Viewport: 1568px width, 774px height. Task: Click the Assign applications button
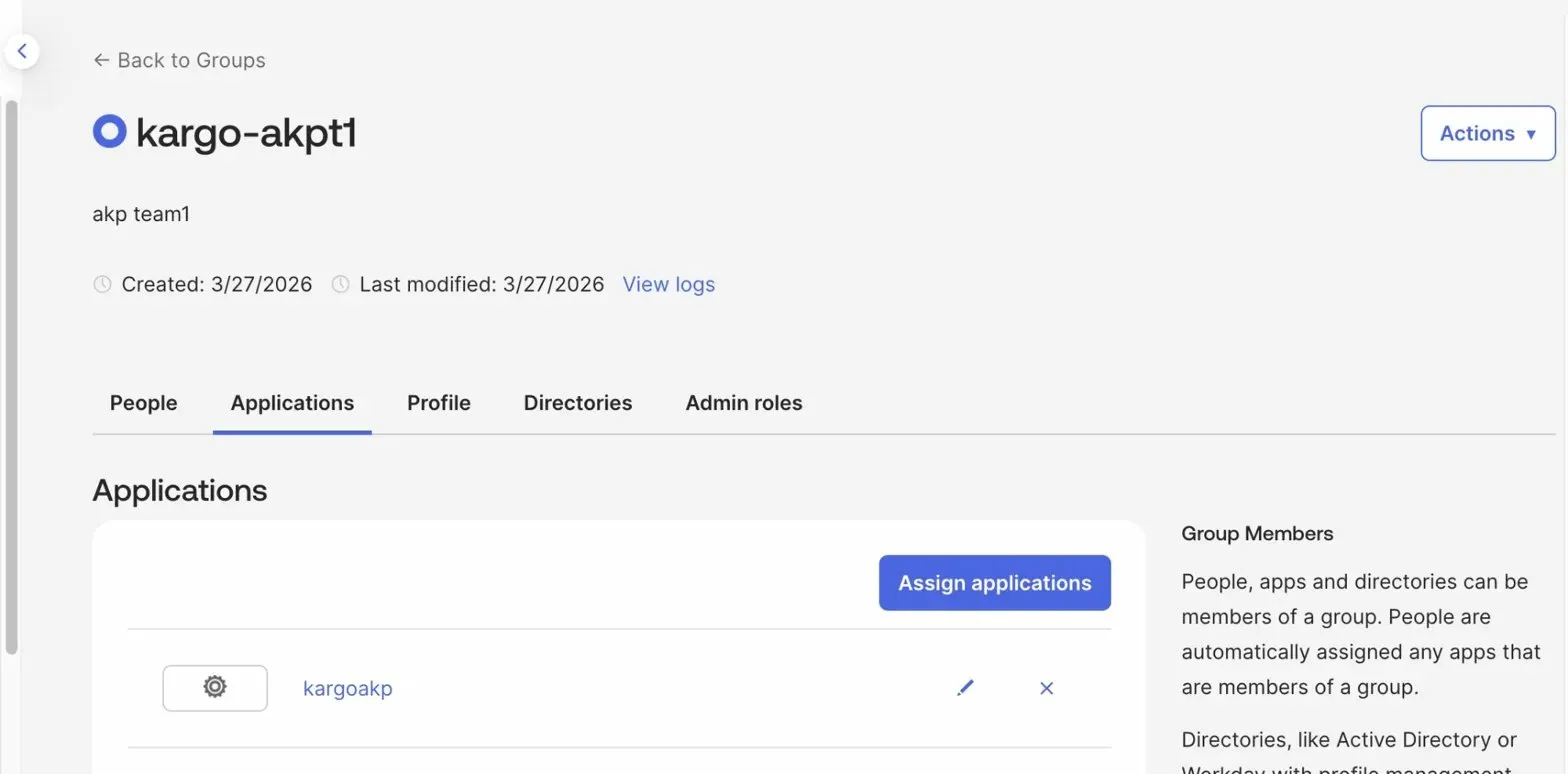click(x=994, y=583)
